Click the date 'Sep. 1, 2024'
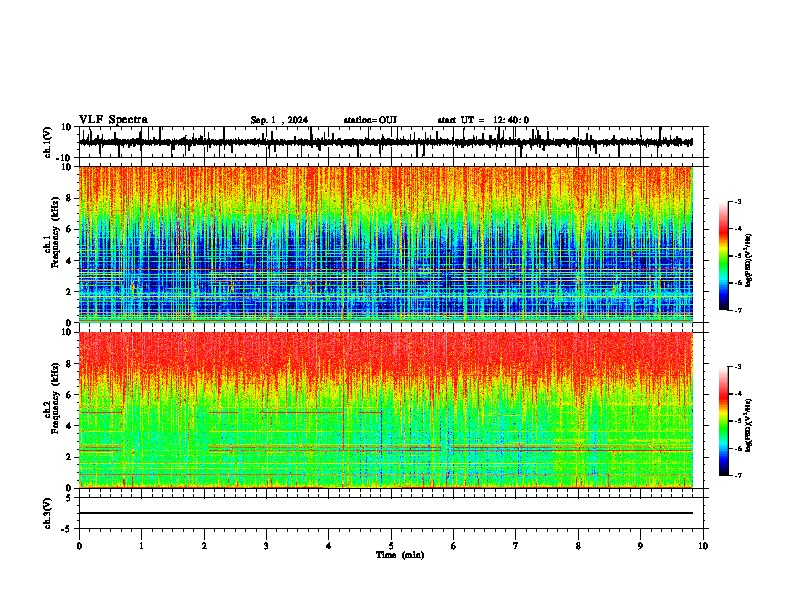This screenshot has height=612, width=792. (x=279, y=120)
